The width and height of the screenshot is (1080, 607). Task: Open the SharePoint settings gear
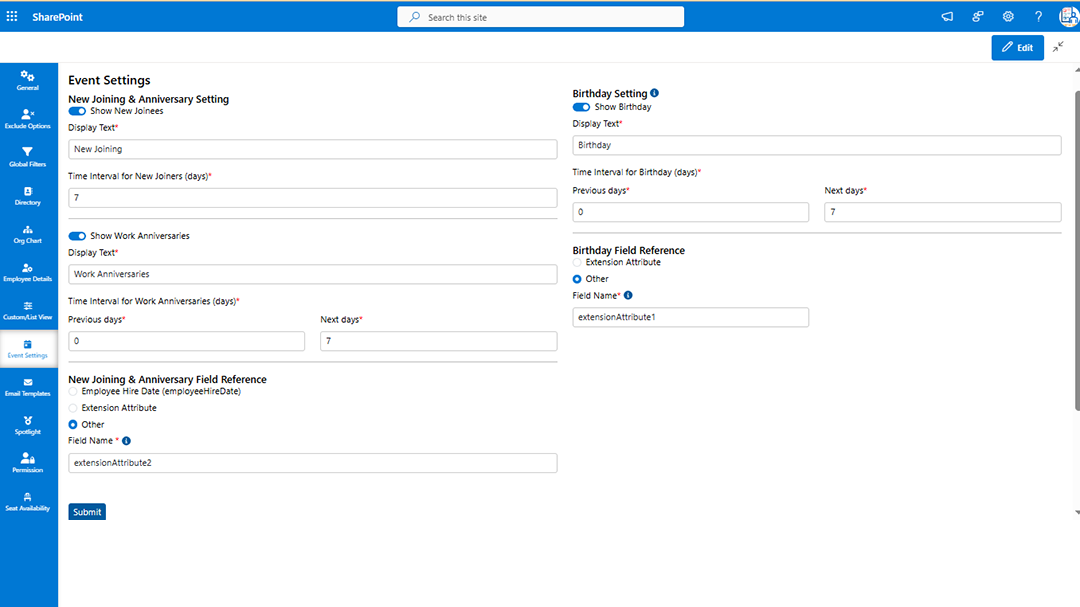tap(1008, 16)
